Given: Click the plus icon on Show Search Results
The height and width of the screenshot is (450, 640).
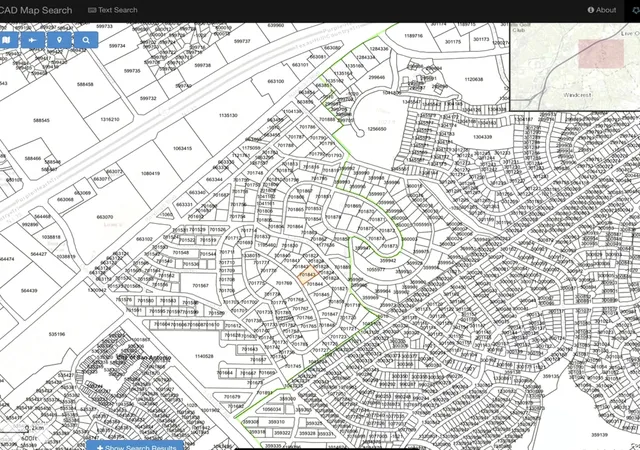Looking at the screenshot, I should point(100,447).
